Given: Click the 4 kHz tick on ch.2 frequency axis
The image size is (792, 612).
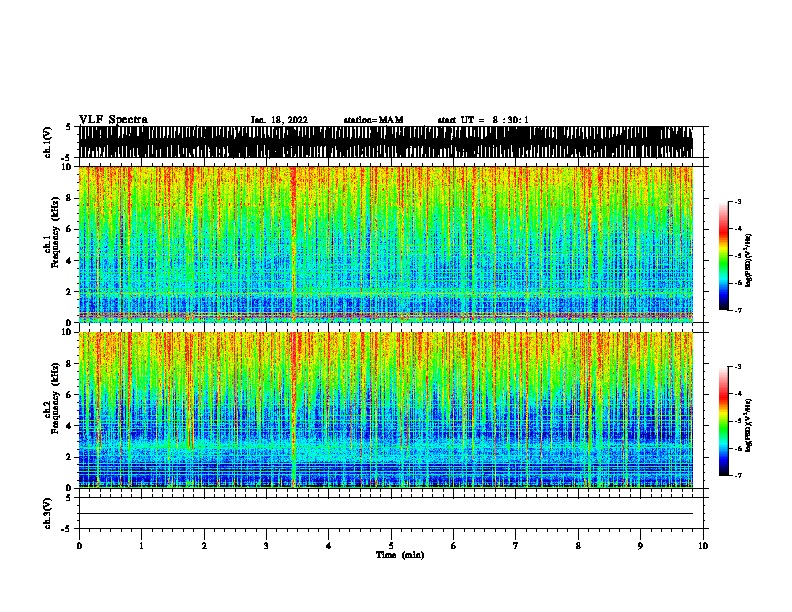Looking at the screenshot, I should (x=69, y=426).
